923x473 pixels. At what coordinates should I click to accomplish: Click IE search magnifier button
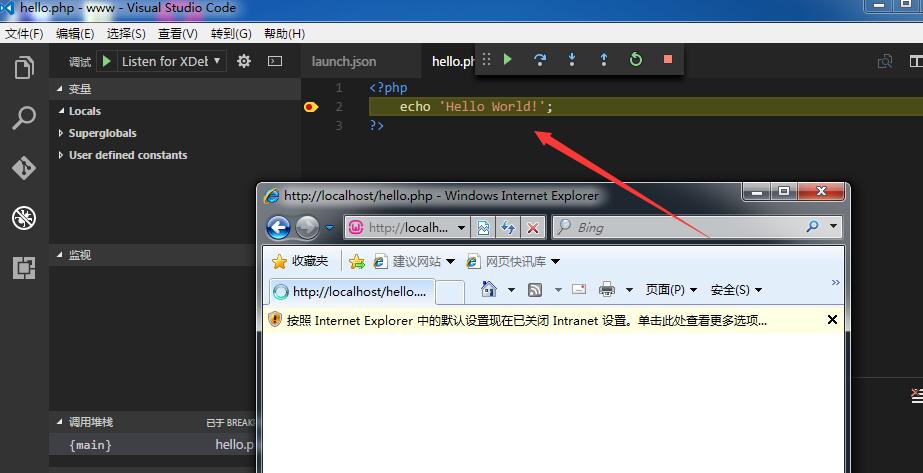point(812,226)
